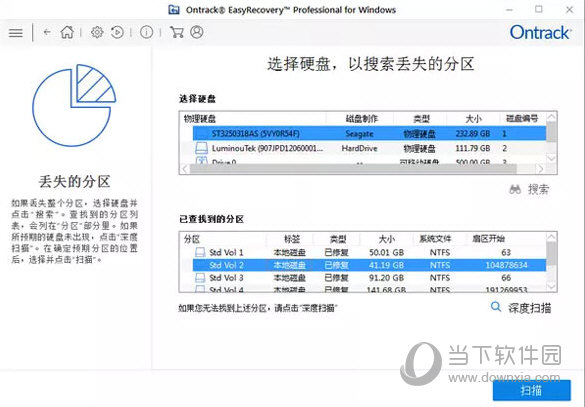The width and height of the screenshot is (585, 407).
Task: Click disk list horizontal scrollbar left arrow
Action: [184, 169]
